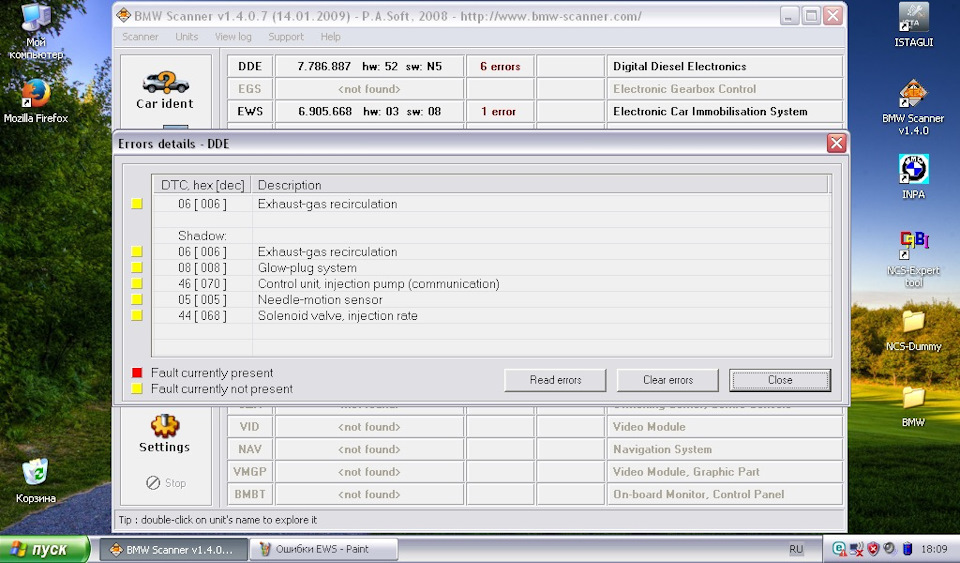This screenshot has height=563, width=960.
Task: Open INPA desktop shortcut
Action: point(913,169)
